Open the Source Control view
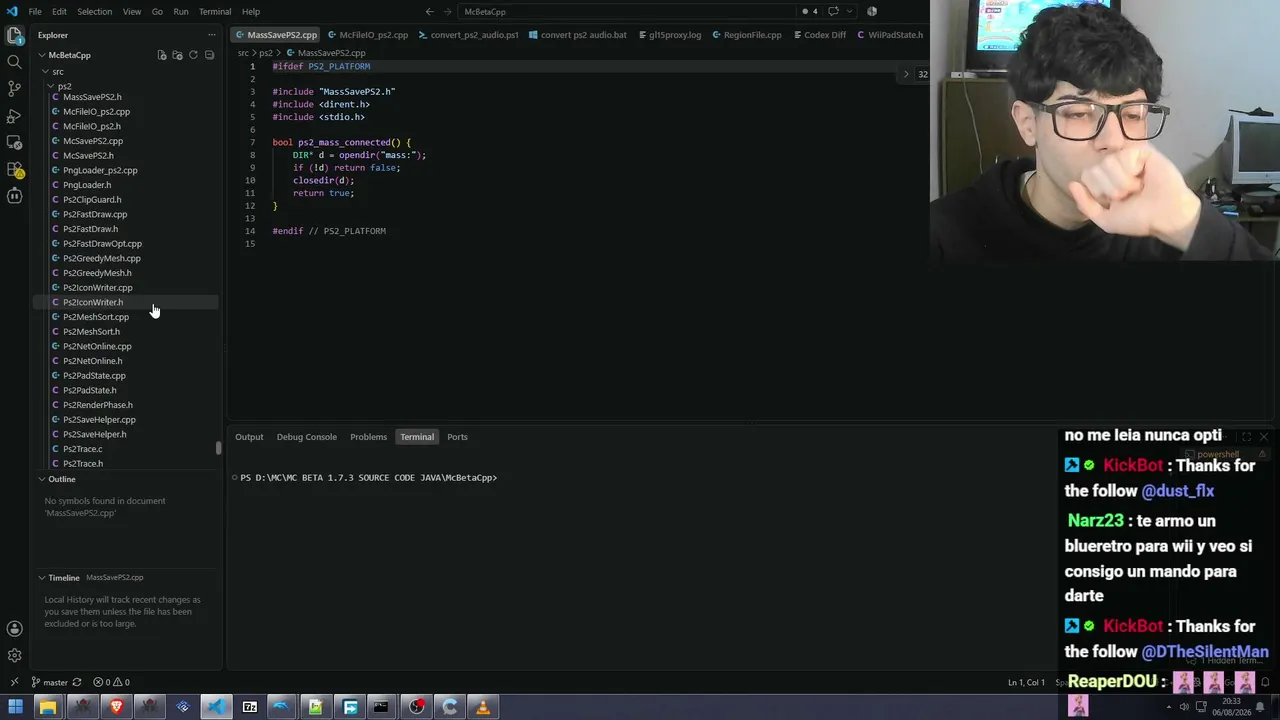The image size is (1280, 720). click(14, 89)
